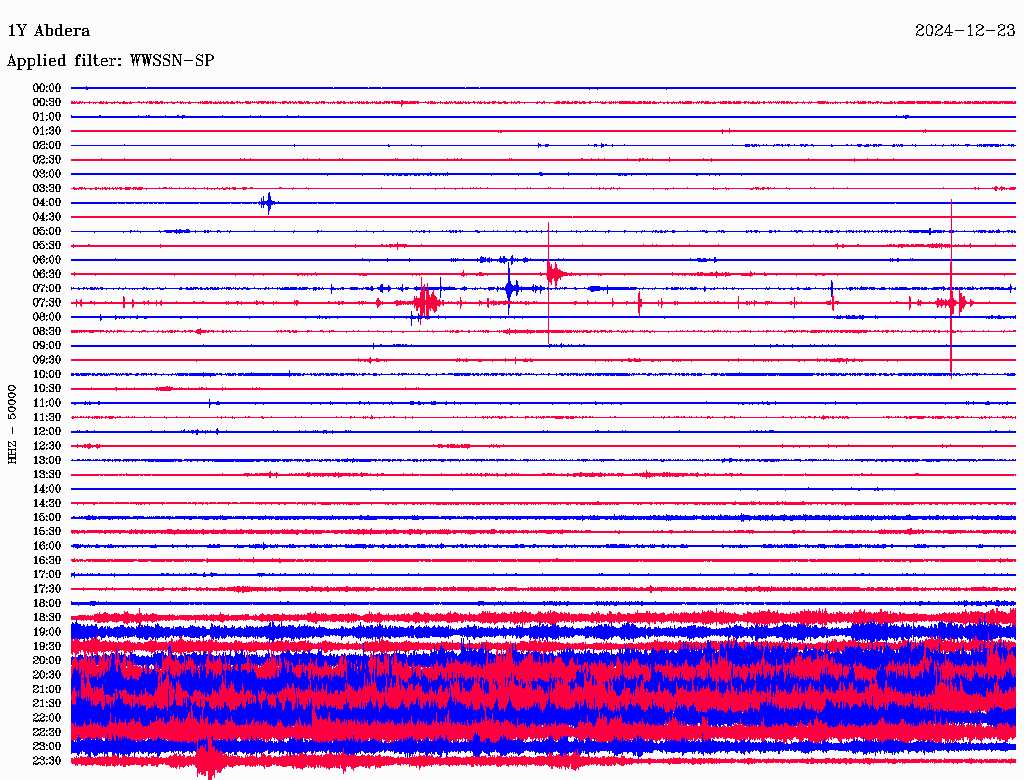Image resolution: width=1024 pixels, height=780 pixels.
Task: Select the 04:00 time label
Action: [47, 203]
